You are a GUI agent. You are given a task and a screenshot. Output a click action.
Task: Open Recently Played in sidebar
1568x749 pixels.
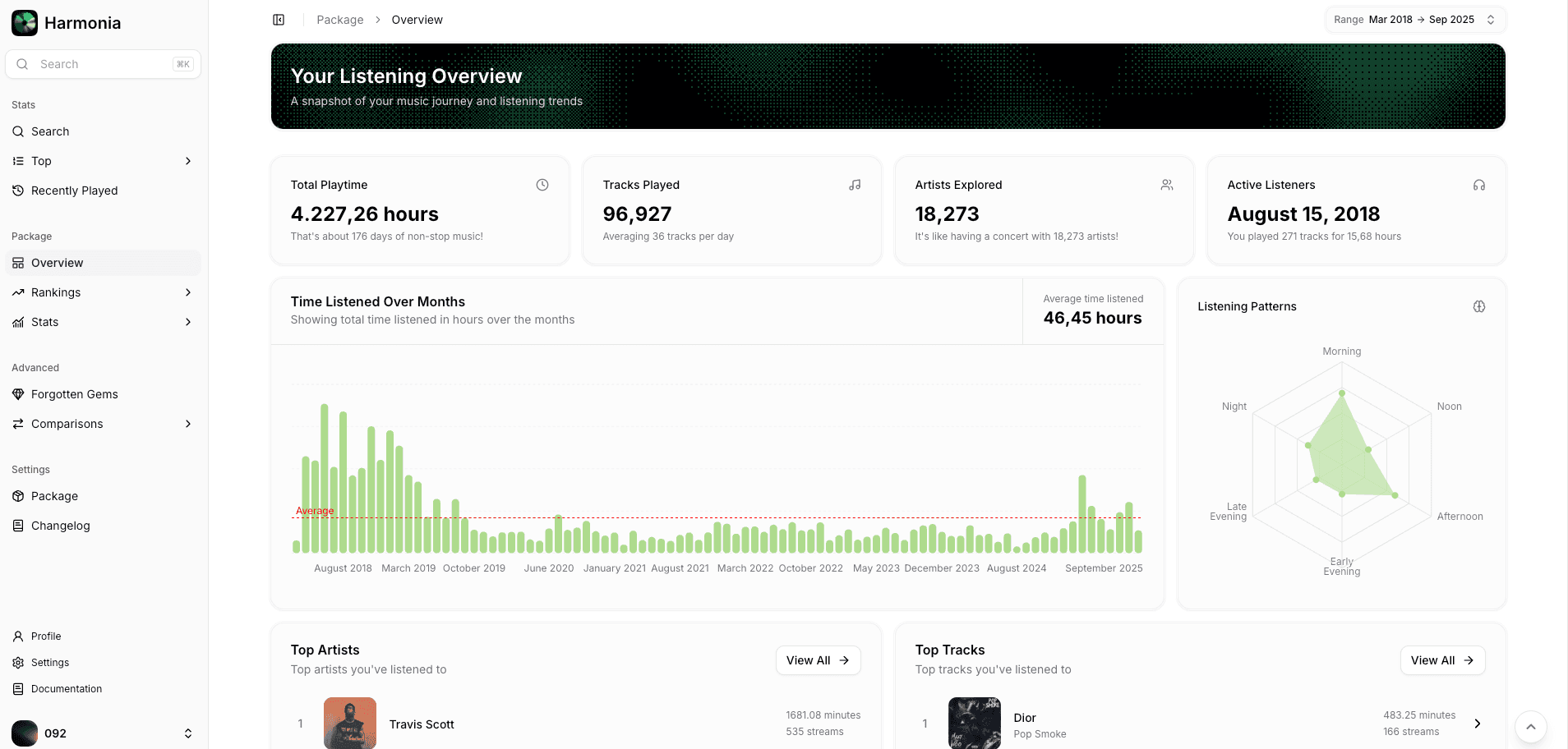(104, 191)
